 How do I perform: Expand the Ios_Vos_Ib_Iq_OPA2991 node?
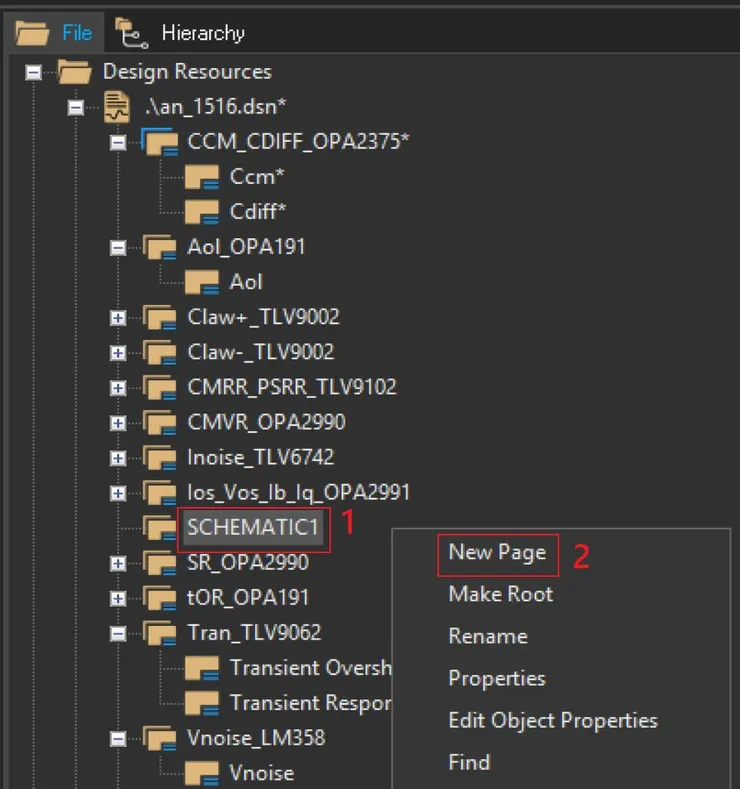pos(118,493)
